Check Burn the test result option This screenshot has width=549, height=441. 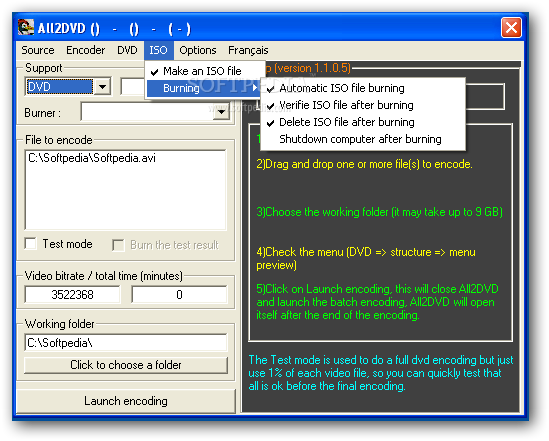(118, 245)
